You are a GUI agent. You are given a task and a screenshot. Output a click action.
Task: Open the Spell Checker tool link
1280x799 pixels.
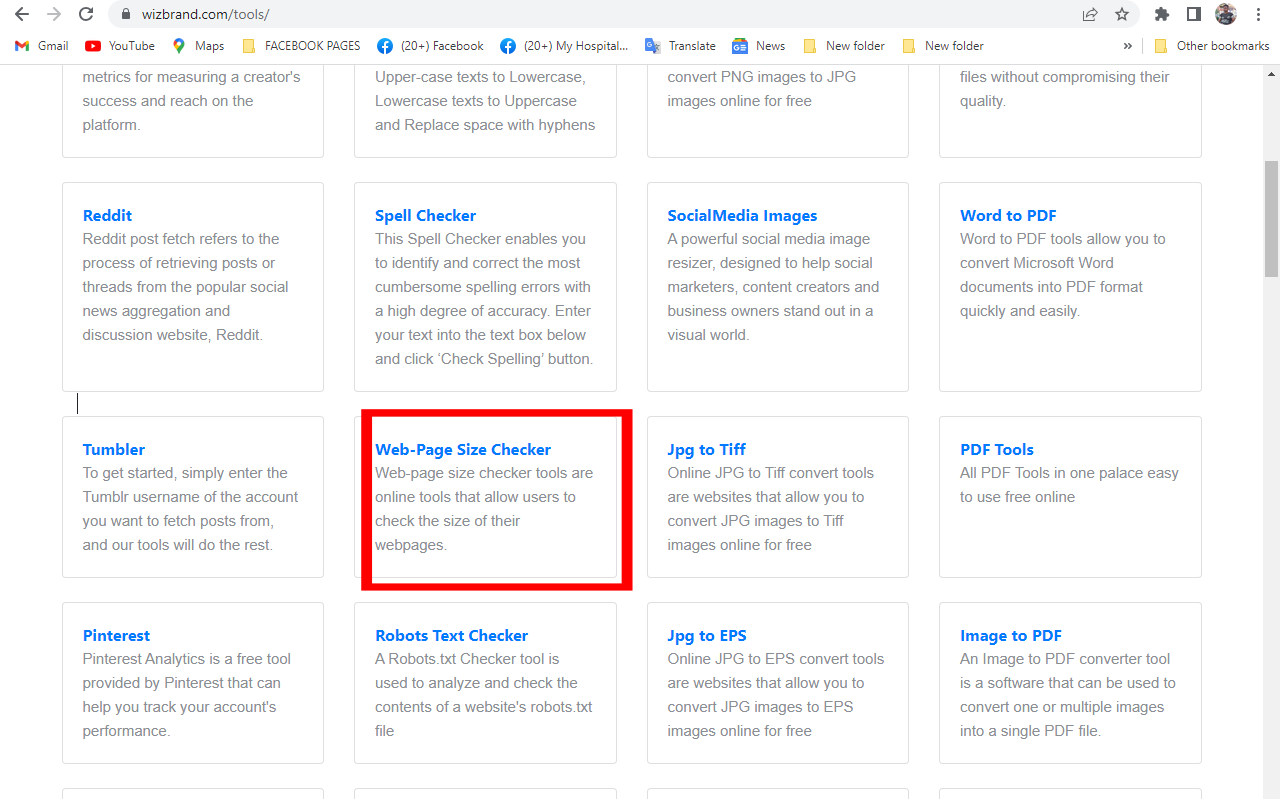[425, 215]
